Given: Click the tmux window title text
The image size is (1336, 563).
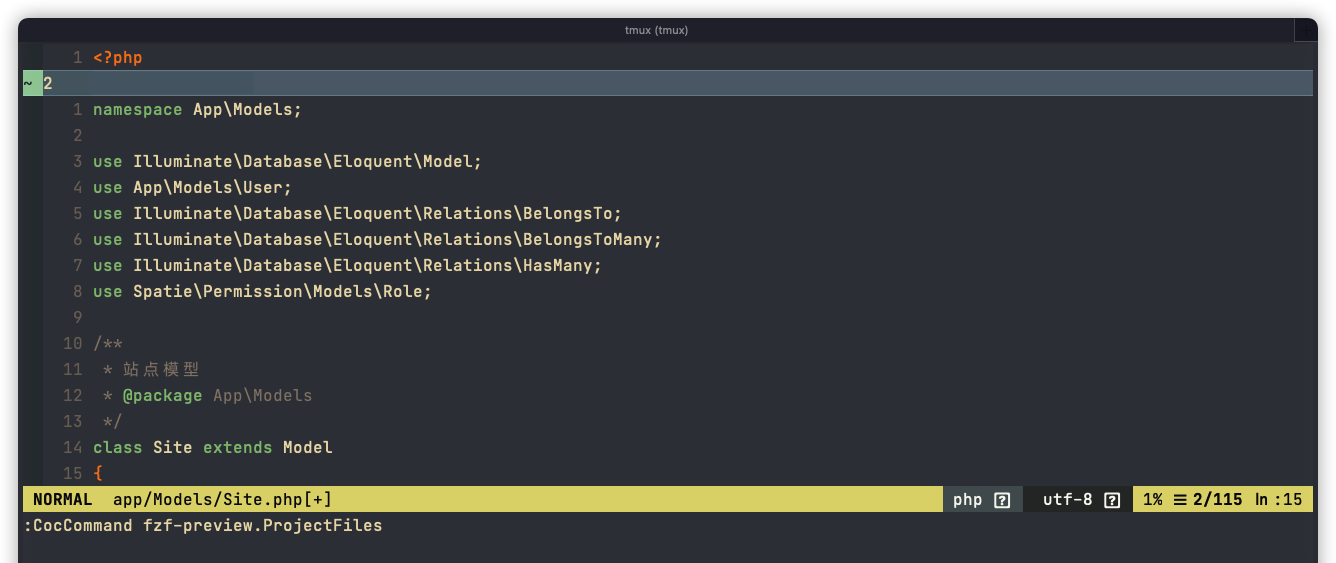Looking at the screenshot, I should tap(657, 30).
